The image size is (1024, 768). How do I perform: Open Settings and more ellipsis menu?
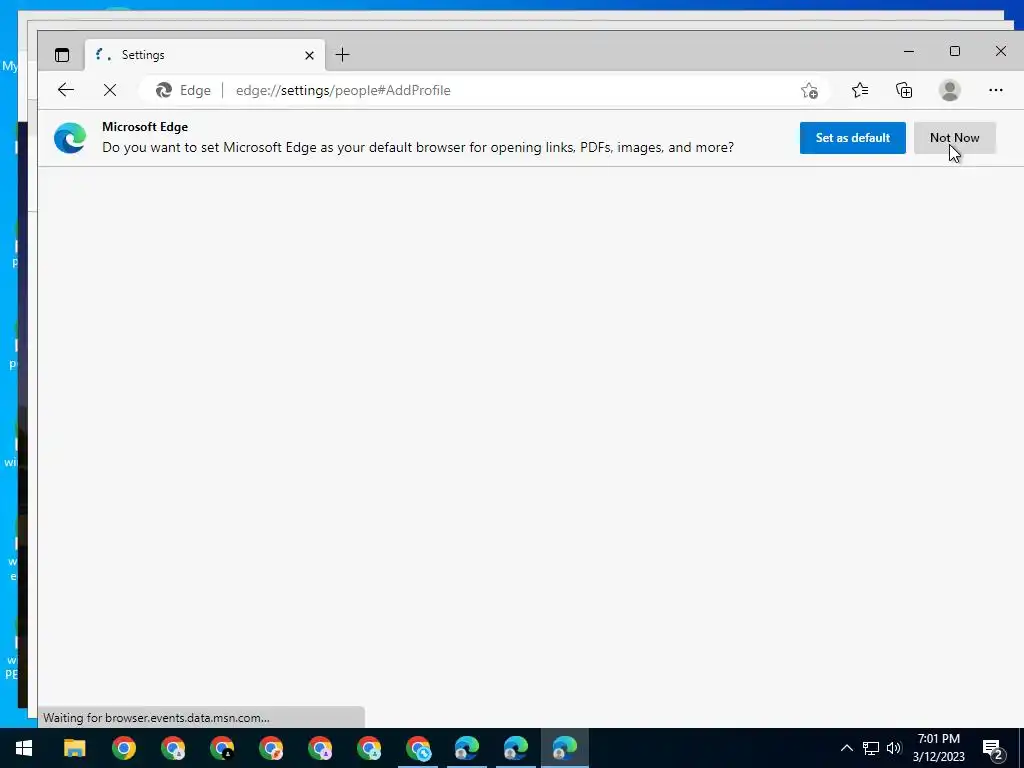(x=995, y=90)
